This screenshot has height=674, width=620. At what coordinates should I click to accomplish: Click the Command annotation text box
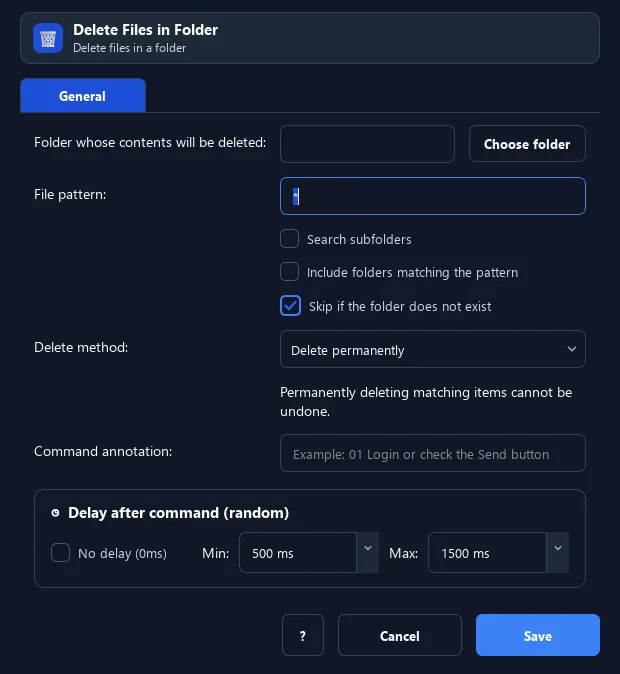click(433, 453)
